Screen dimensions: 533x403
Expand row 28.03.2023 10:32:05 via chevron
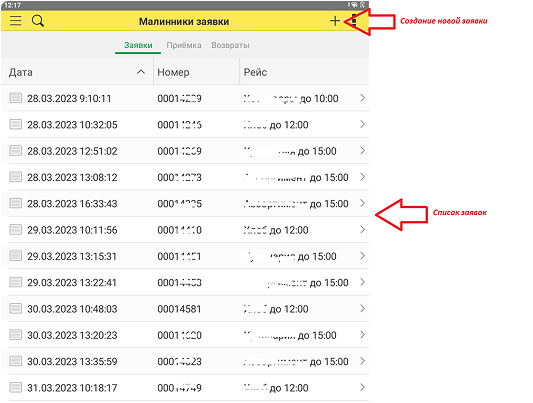362,124
